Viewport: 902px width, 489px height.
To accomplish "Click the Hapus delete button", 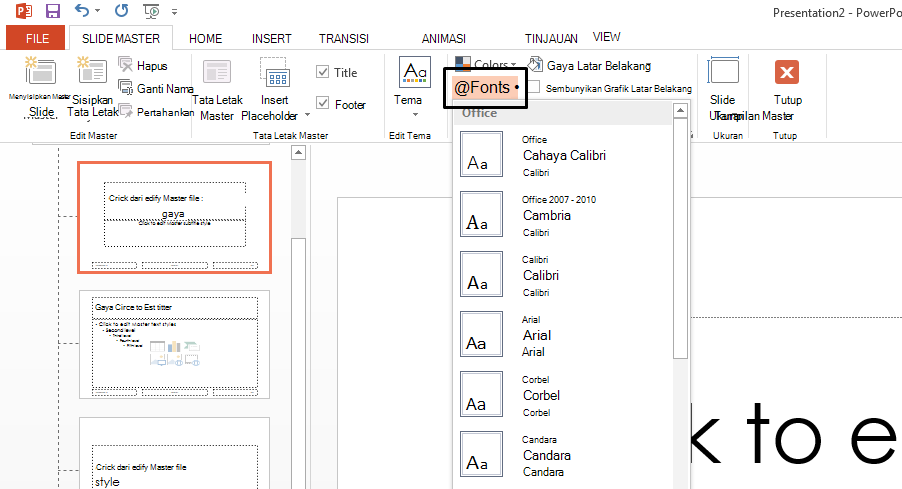I will [143, 66].
